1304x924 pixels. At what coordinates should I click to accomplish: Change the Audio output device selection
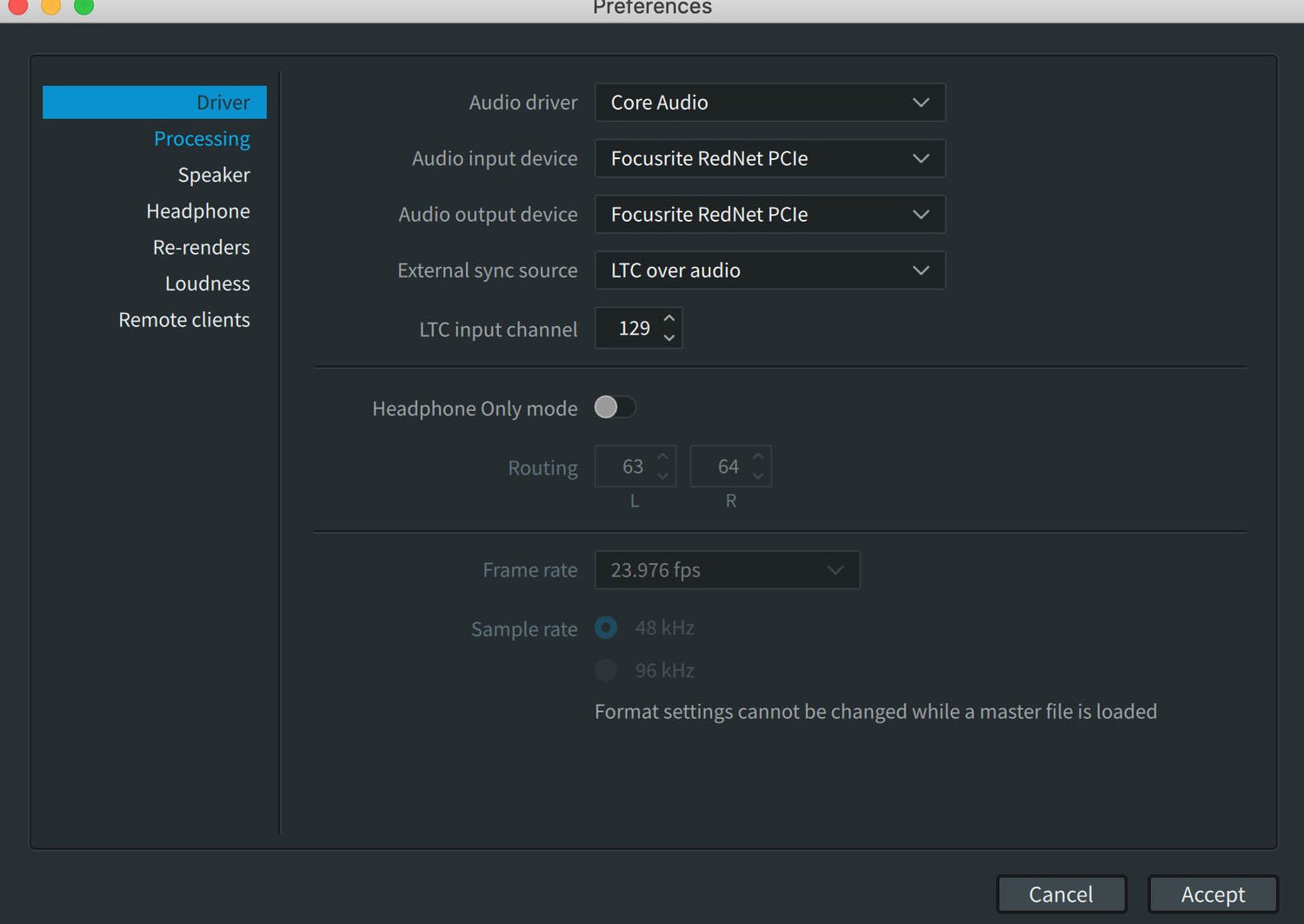tap(768, 214)
